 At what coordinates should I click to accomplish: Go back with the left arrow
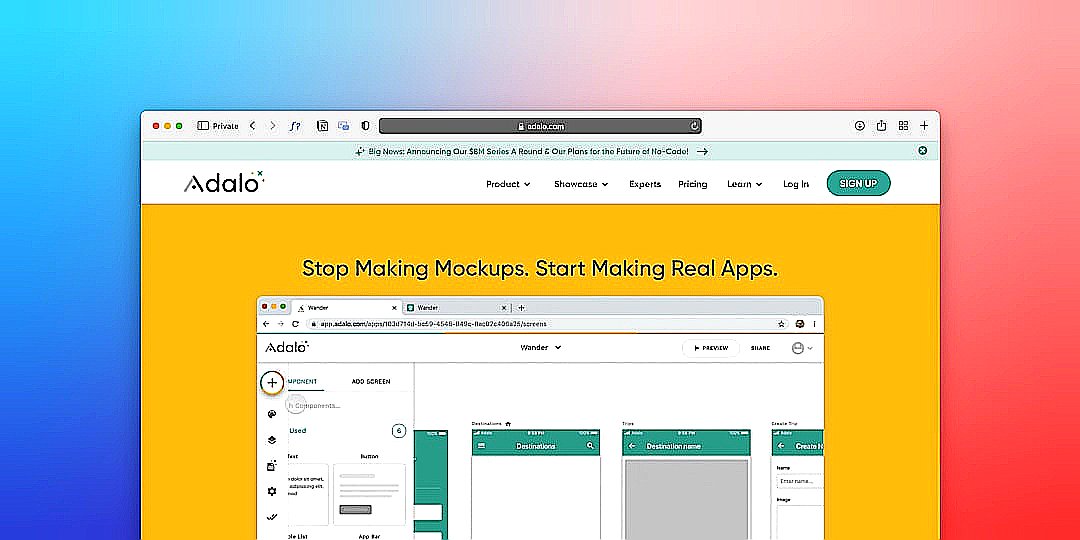pyautogui.click(x=252, y=126)
